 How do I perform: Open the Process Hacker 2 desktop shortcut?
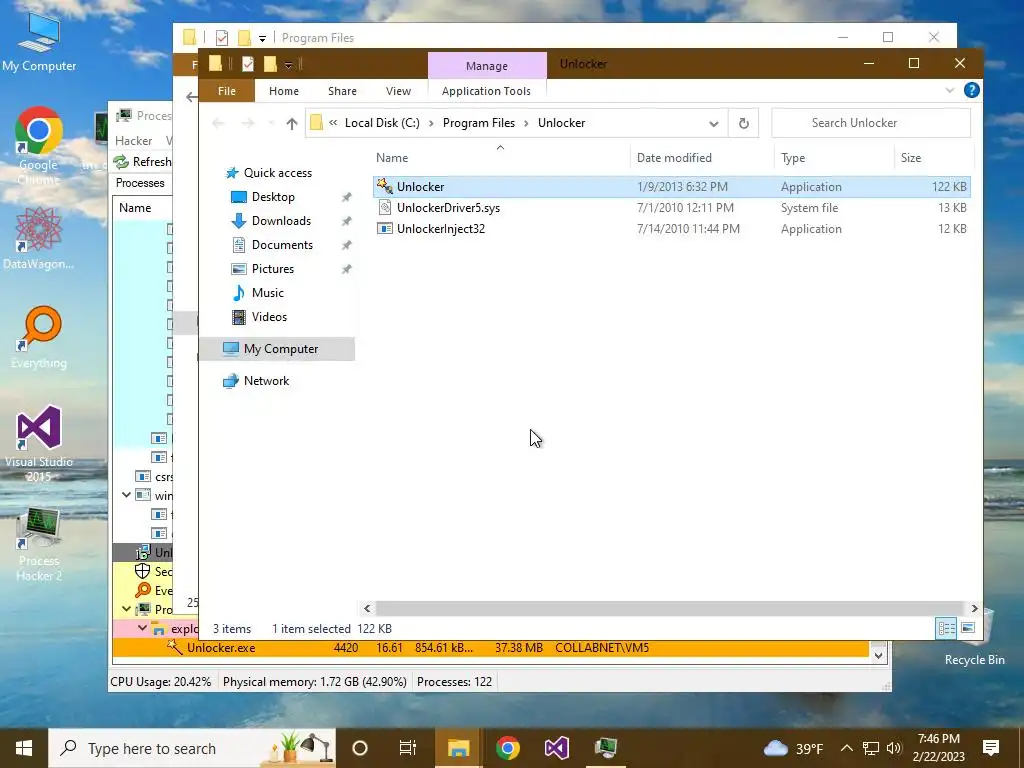[39, 544]
